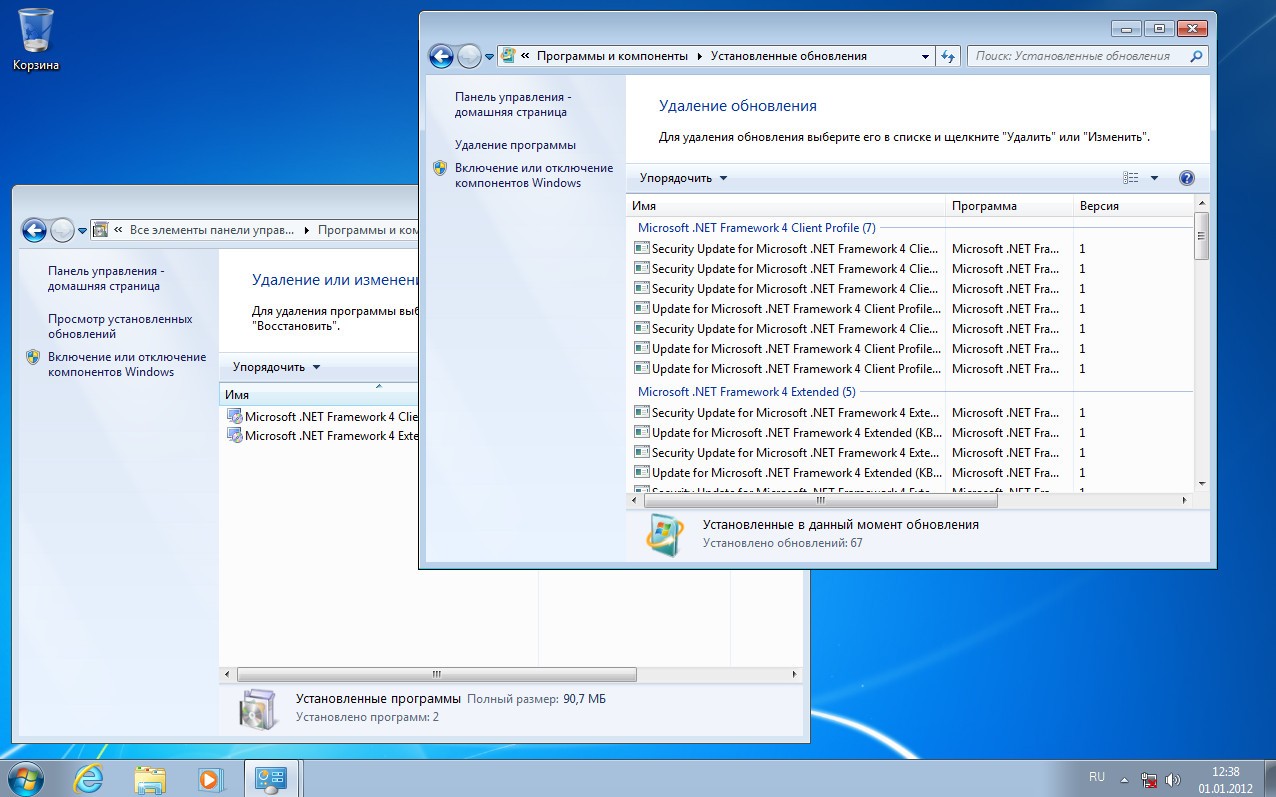Launch Internet Explorer from the taskbar
The width and height of the screenshot is (1276, 797).
(x=89, y=779)
